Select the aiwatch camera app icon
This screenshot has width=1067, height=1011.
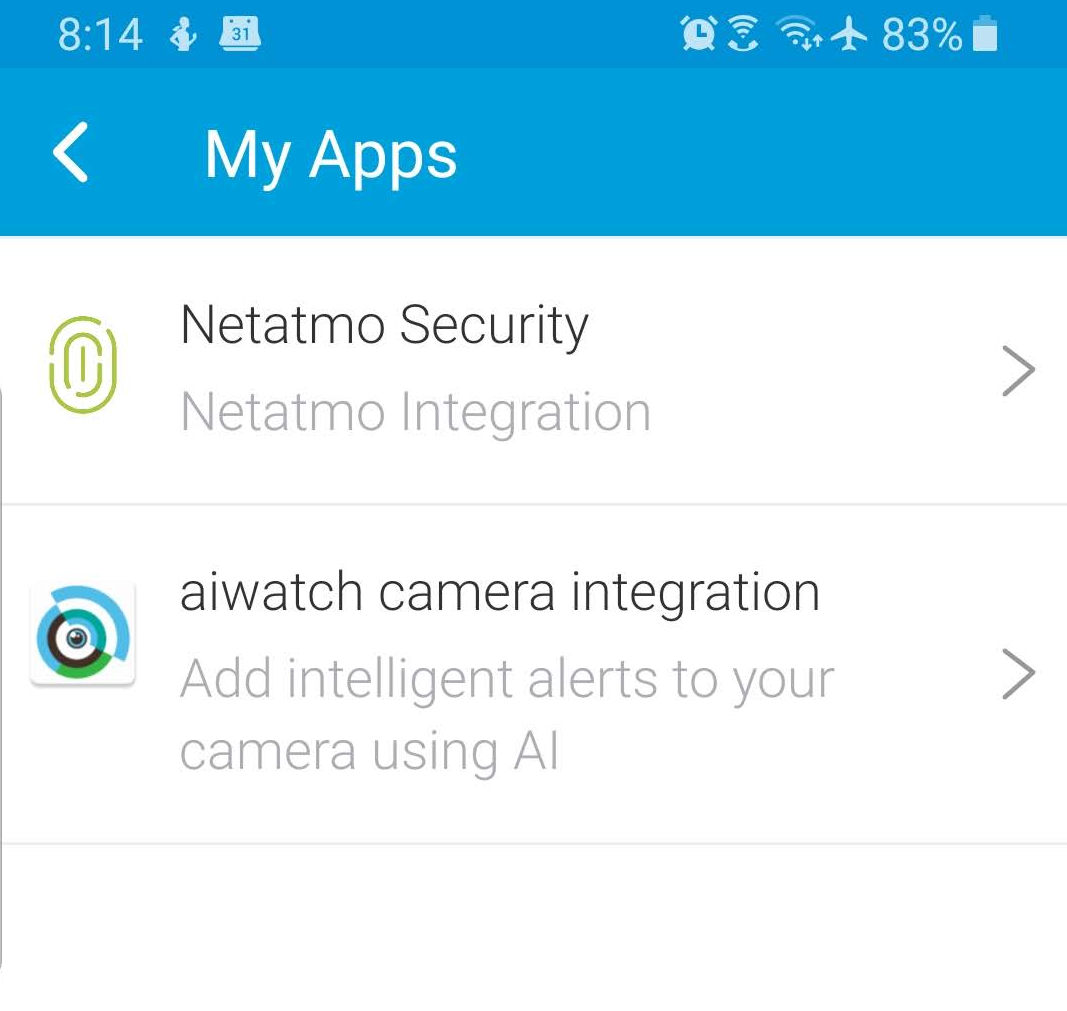(x=83, y=633)
